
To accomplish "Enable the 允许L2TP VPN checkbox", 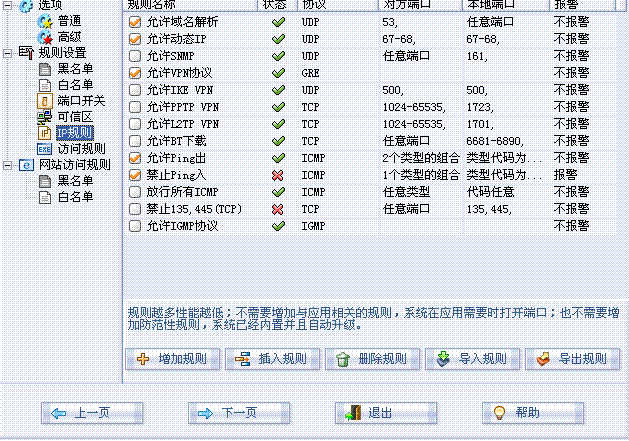I will (x=135, y=124).
